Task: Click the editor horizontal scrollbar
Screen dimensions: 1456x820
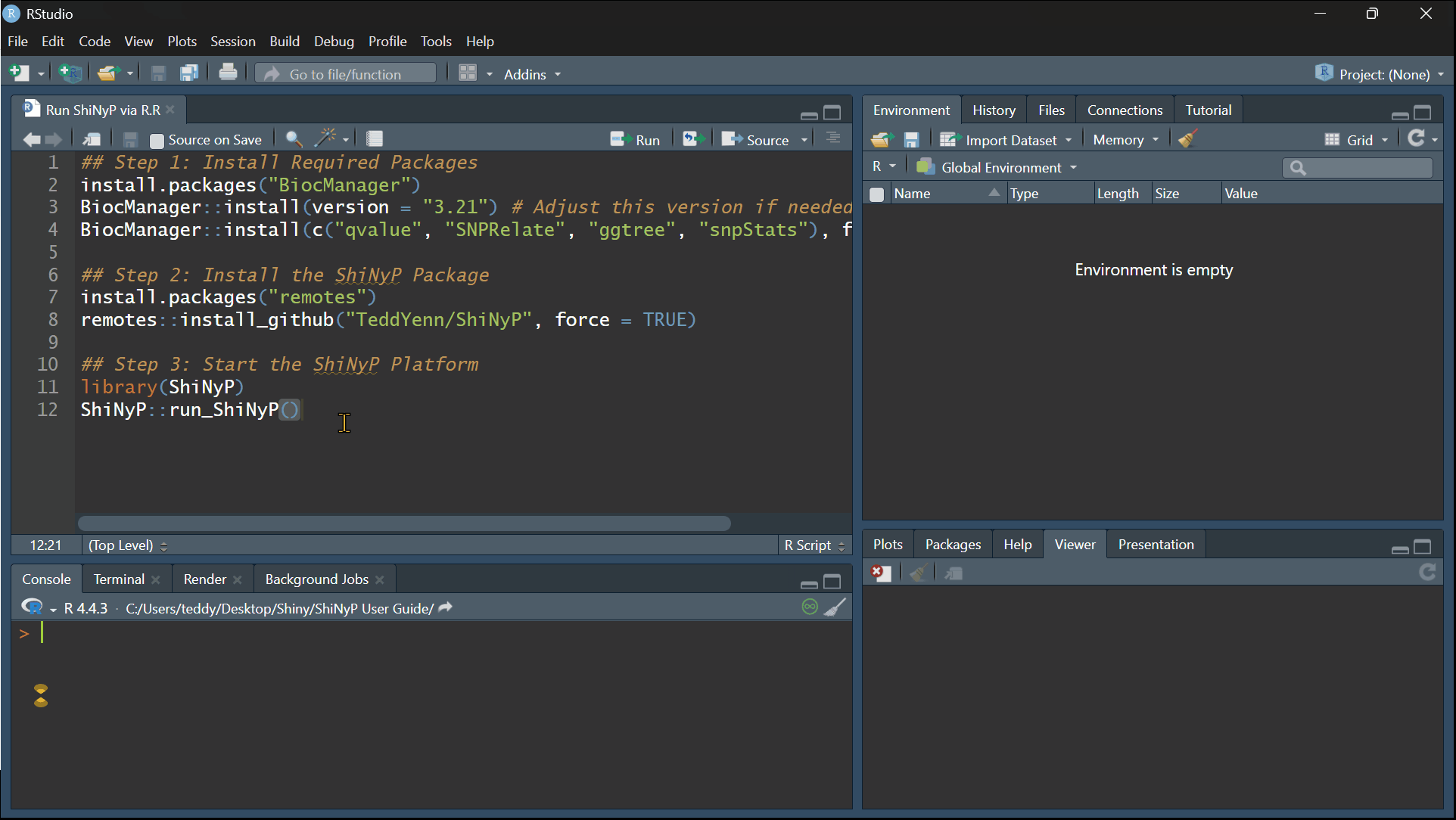Action: point(404,523)
